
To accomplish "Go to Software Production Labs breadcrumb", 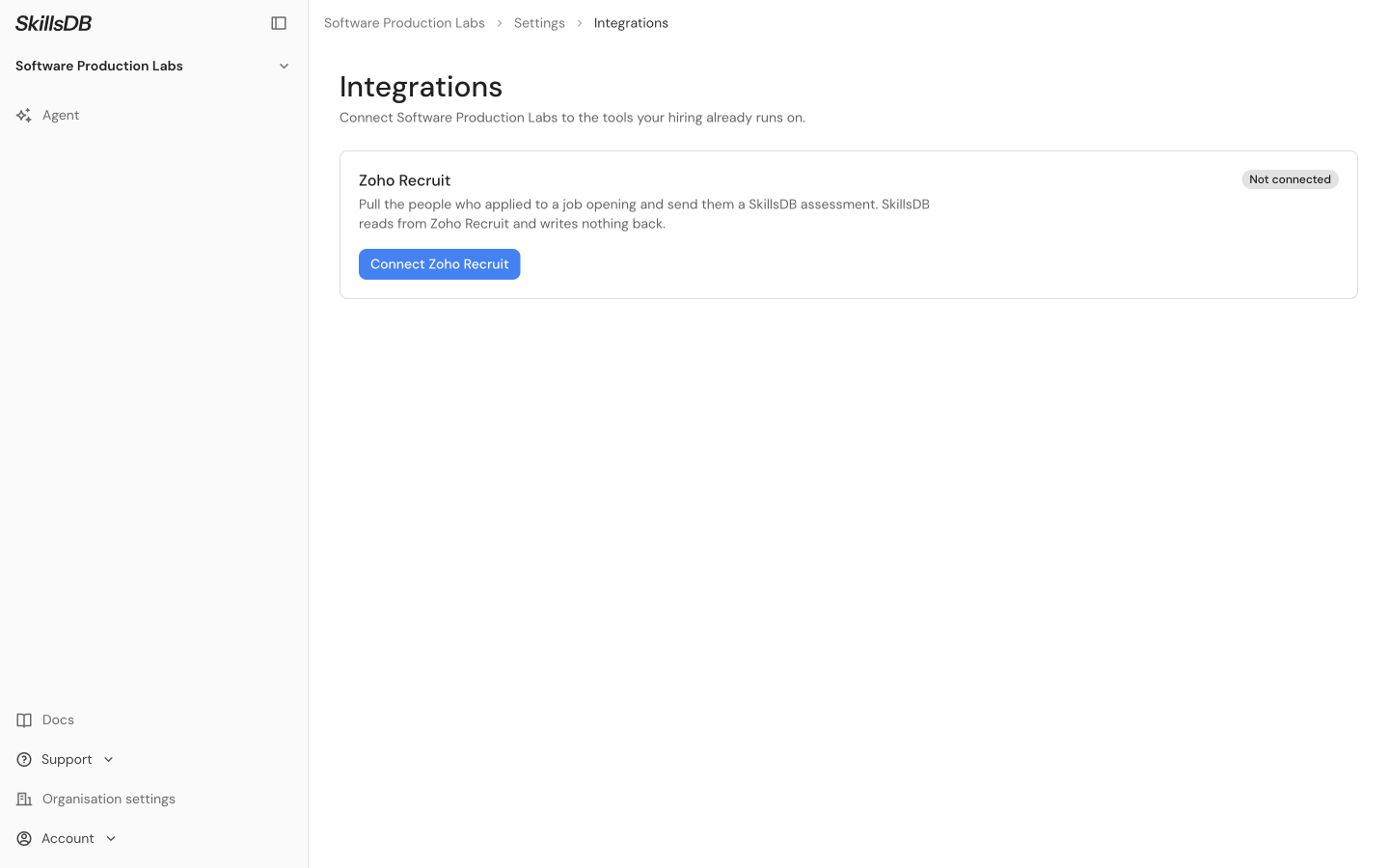I will point(404,23).
